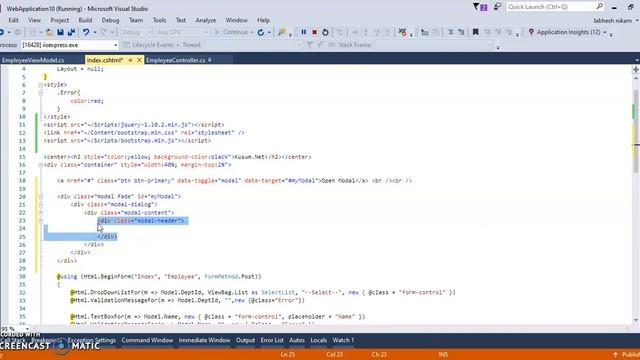Open the Tools menu
640x360 pixels.
point(159,20)
